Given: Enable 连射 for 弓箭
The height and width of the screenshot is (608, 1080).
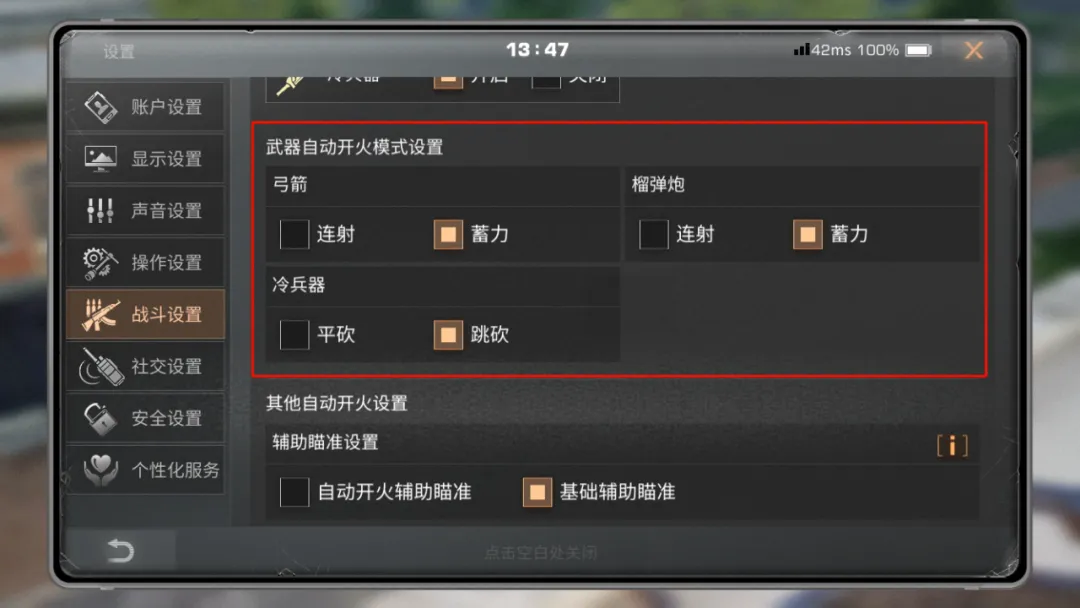Looking at the screenshot, I should tap(294, 234).
